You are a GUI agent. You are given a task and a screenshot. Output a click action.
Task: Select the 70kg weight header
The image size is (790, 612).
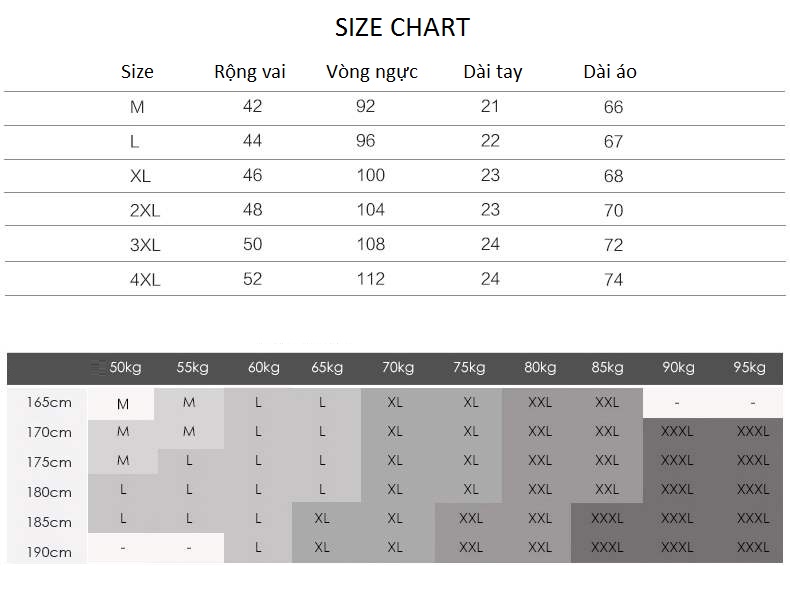[397, 368]
